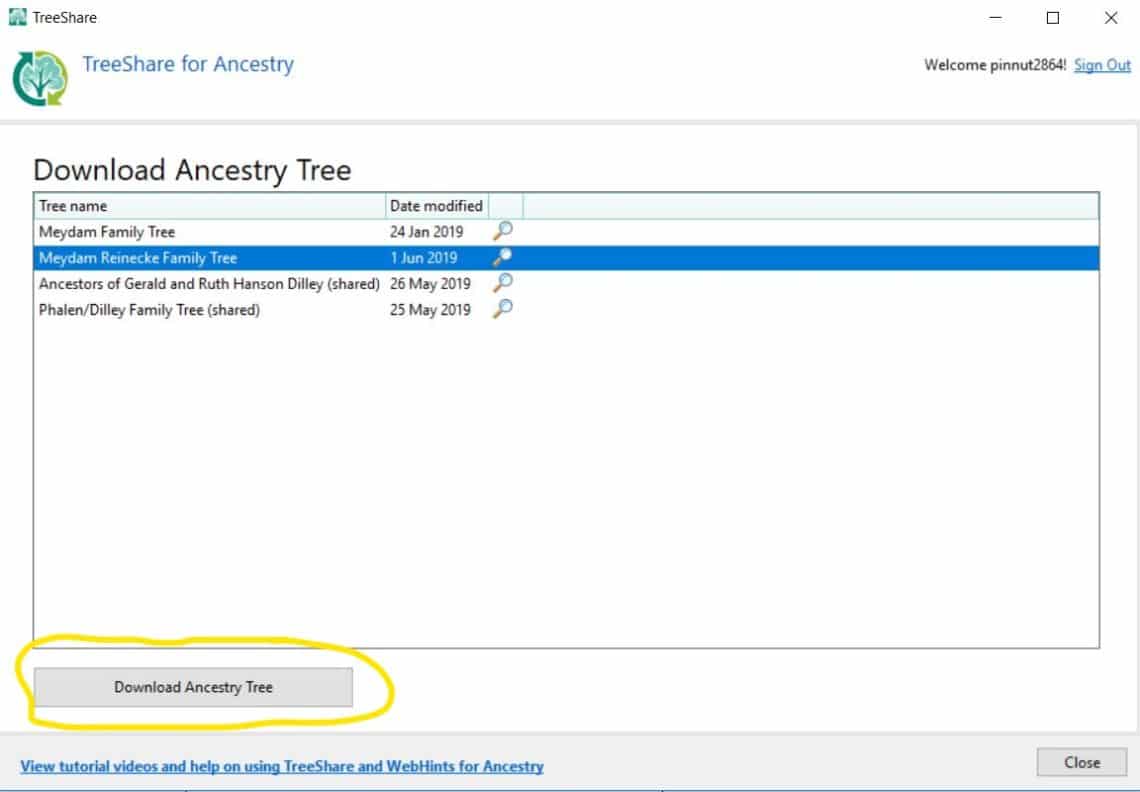Maximize the TreeShare window
Image resolution: width=1140 pixels, height=792 pixels.
1052,17
